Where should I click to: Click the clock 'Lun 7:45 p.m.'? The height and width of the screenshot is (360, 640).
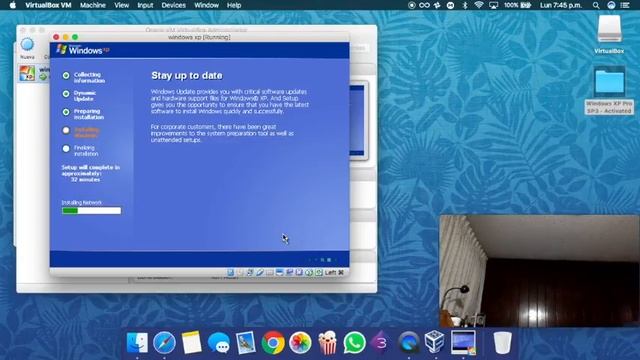coord(560,5)
